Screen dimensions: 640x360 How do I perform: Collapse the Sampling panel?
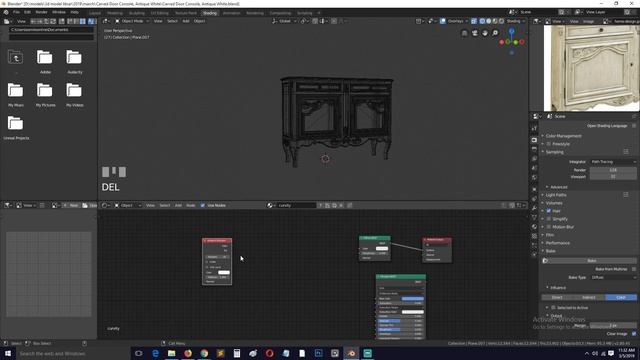point(554,152)
